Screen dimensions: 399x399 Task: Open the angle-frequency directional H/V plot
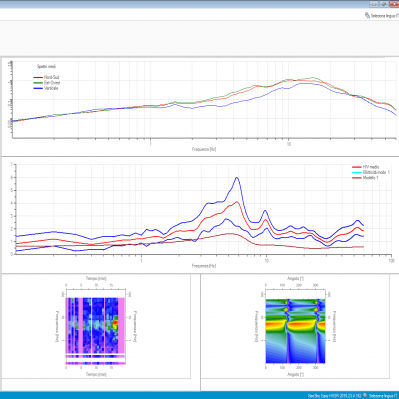(x=295, y=331)
